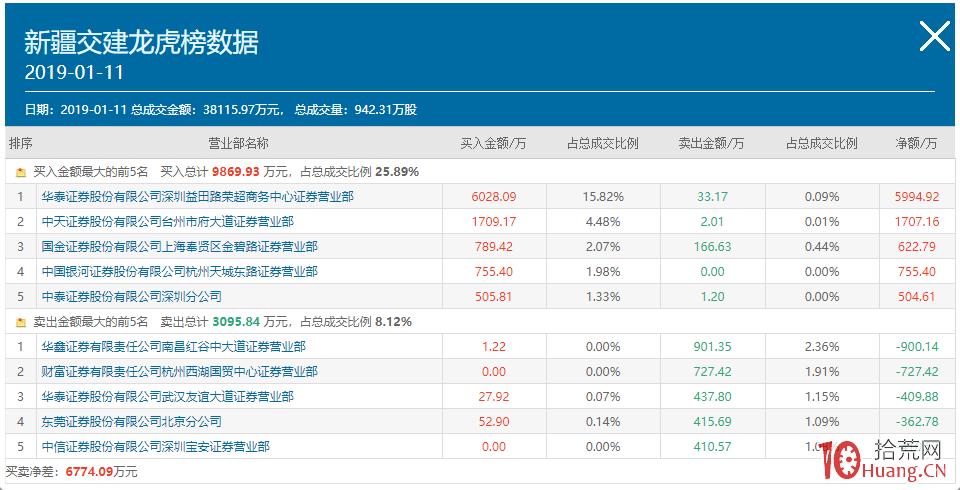Click the icon beside 买入金额最大的前5名

tap(21, 173)
